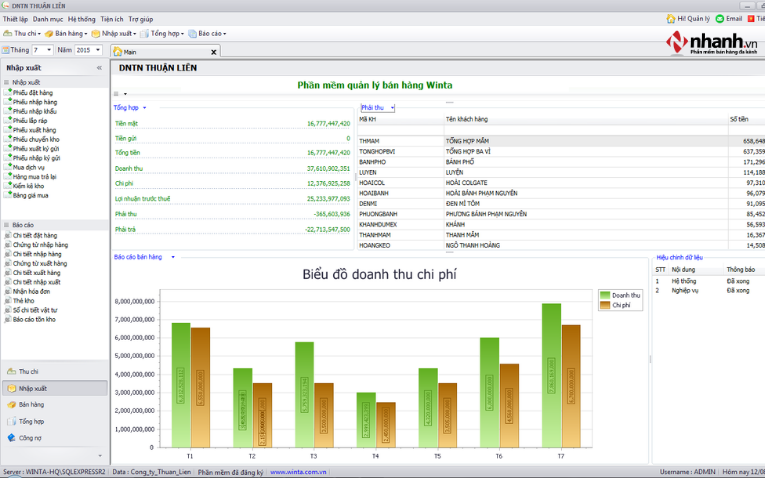The image size is (765, 478).
Task: Select customer row BÁNH PHỐ
Action: click(x=561, y=162)
